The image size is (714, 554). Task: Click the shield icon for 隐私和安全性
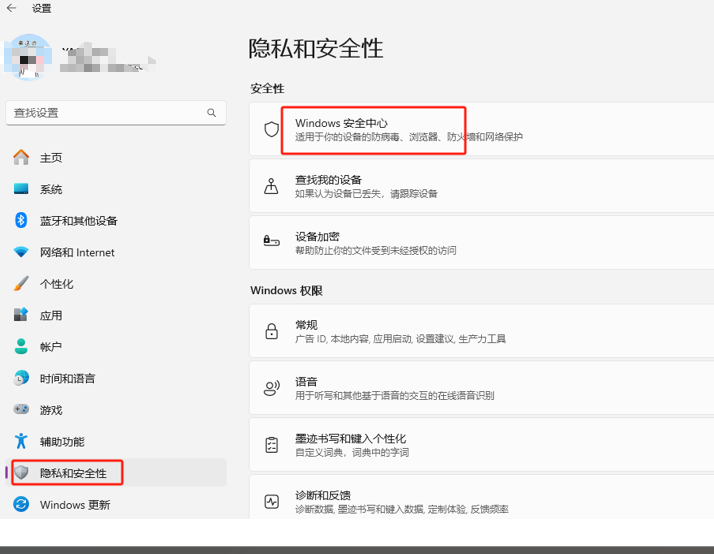coord(21,473)
